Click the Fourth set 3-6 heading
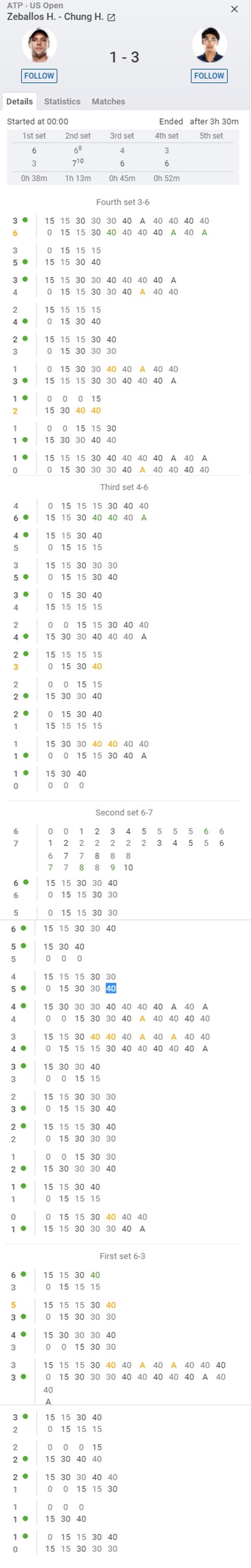The image size is (251, 1568). (123, 202)
